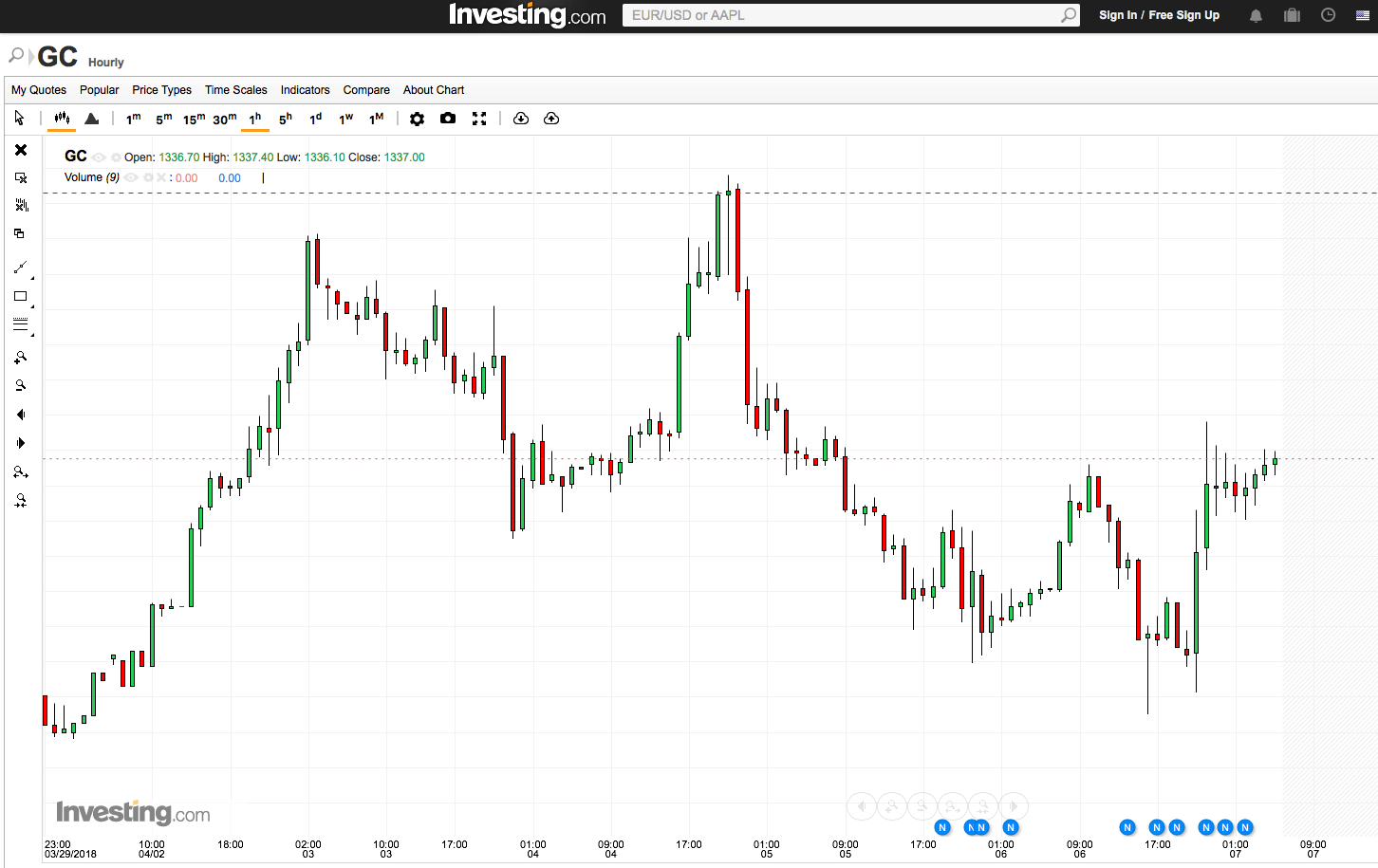Click the left-sidebar X remove-drawings tool

(21, 150)
